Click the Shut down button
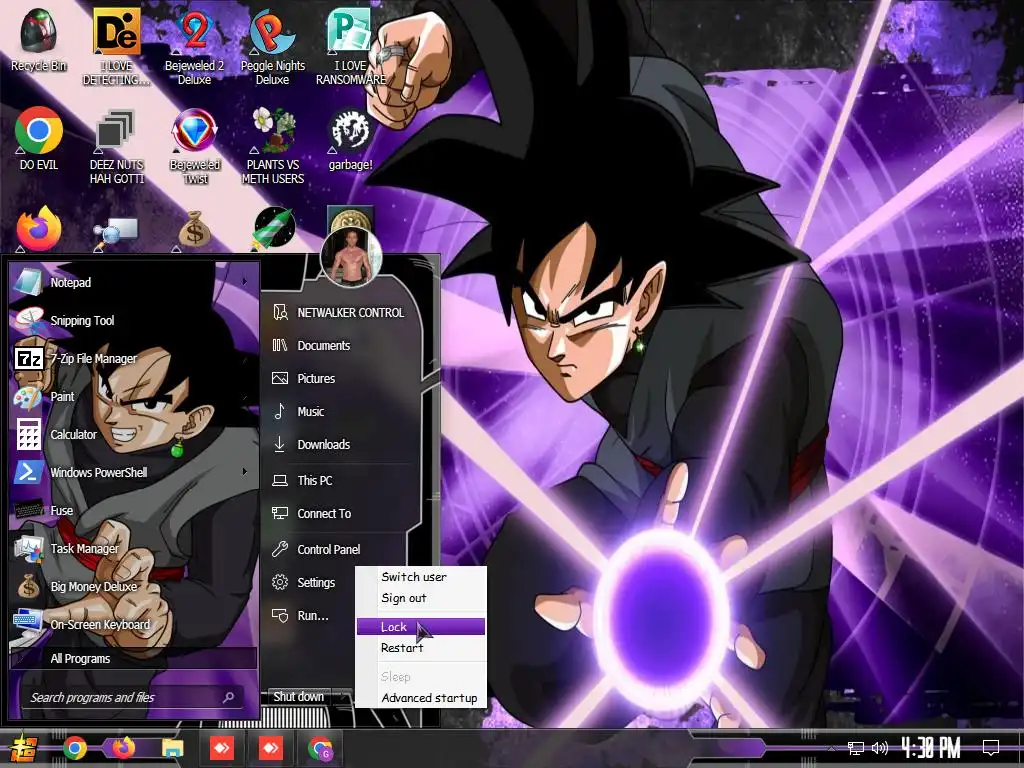 click(298, 697)
